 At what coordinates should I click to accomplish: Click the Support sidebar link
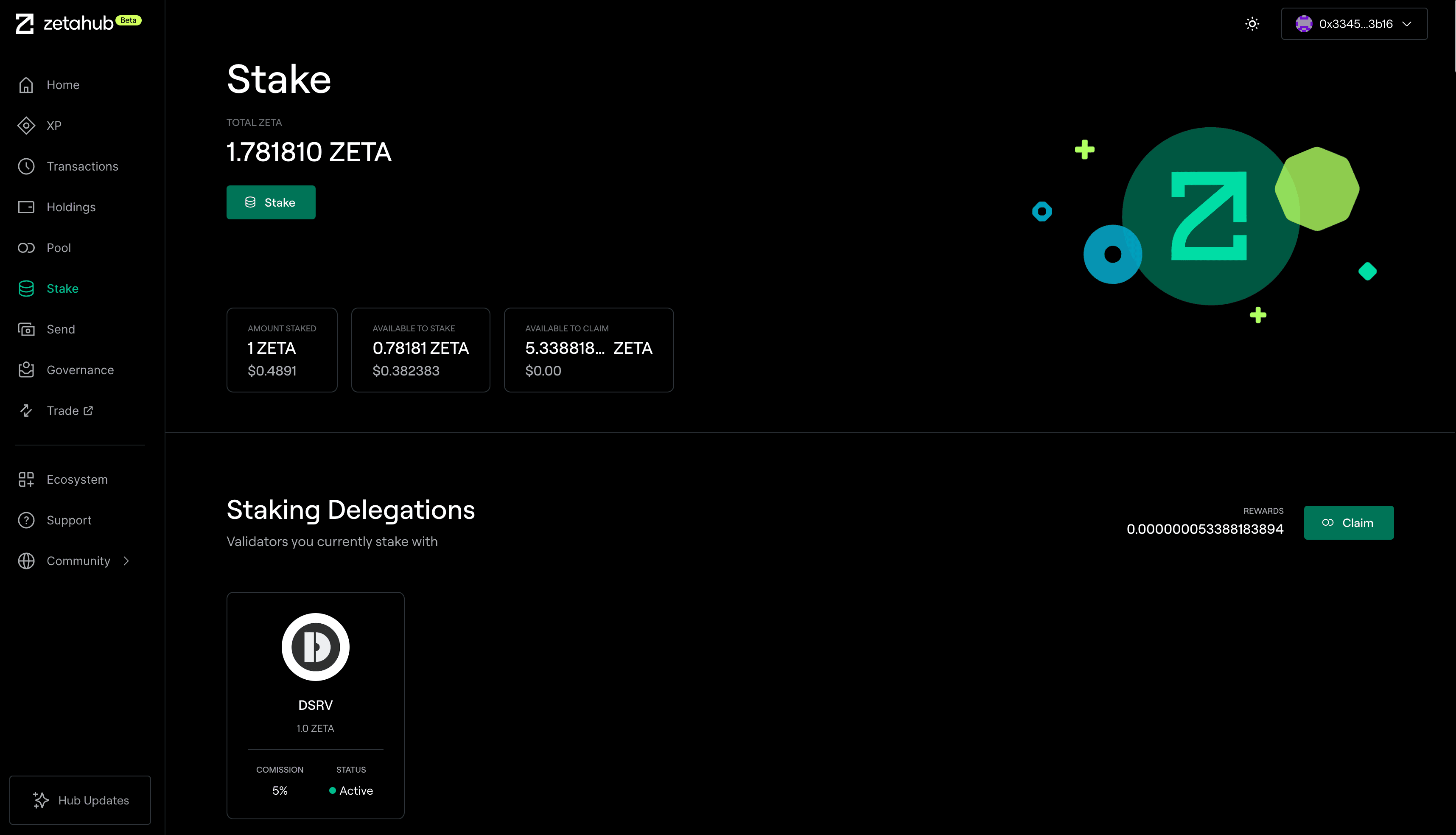[68, 519]
